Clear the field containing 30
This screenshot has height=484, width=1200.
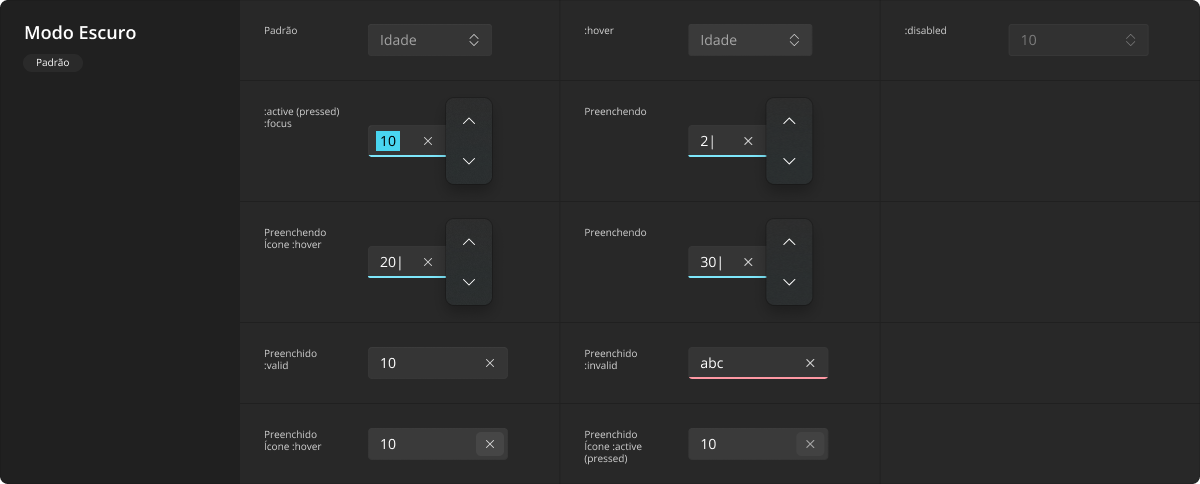(x=748, y=262)
